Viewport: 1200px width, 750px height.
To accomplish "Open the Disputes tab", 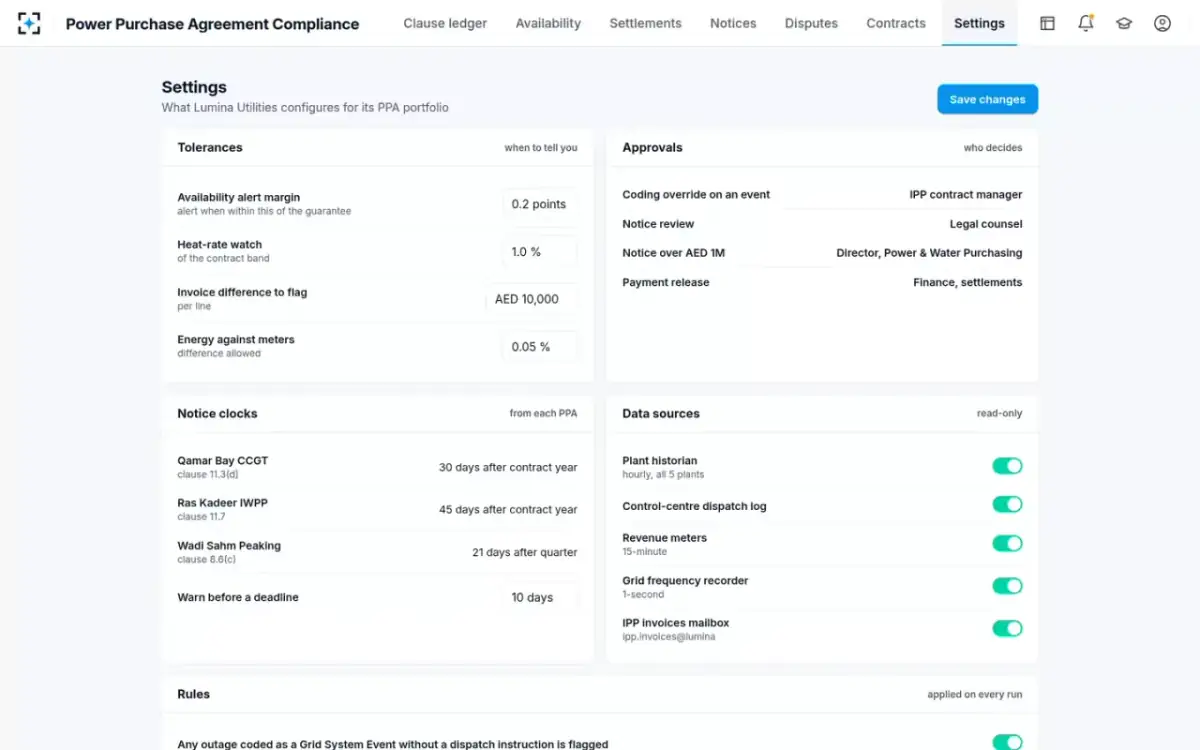I will coord(811,23).
